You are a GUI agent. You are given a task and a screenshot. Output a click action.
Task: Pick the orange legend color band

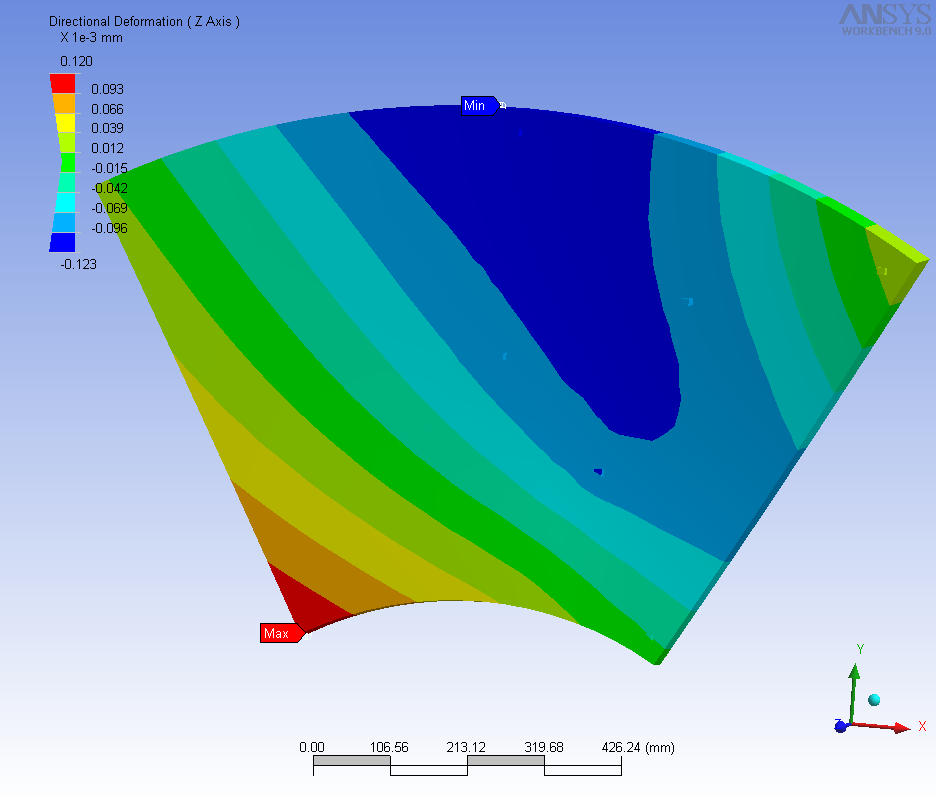coord(64,103)
